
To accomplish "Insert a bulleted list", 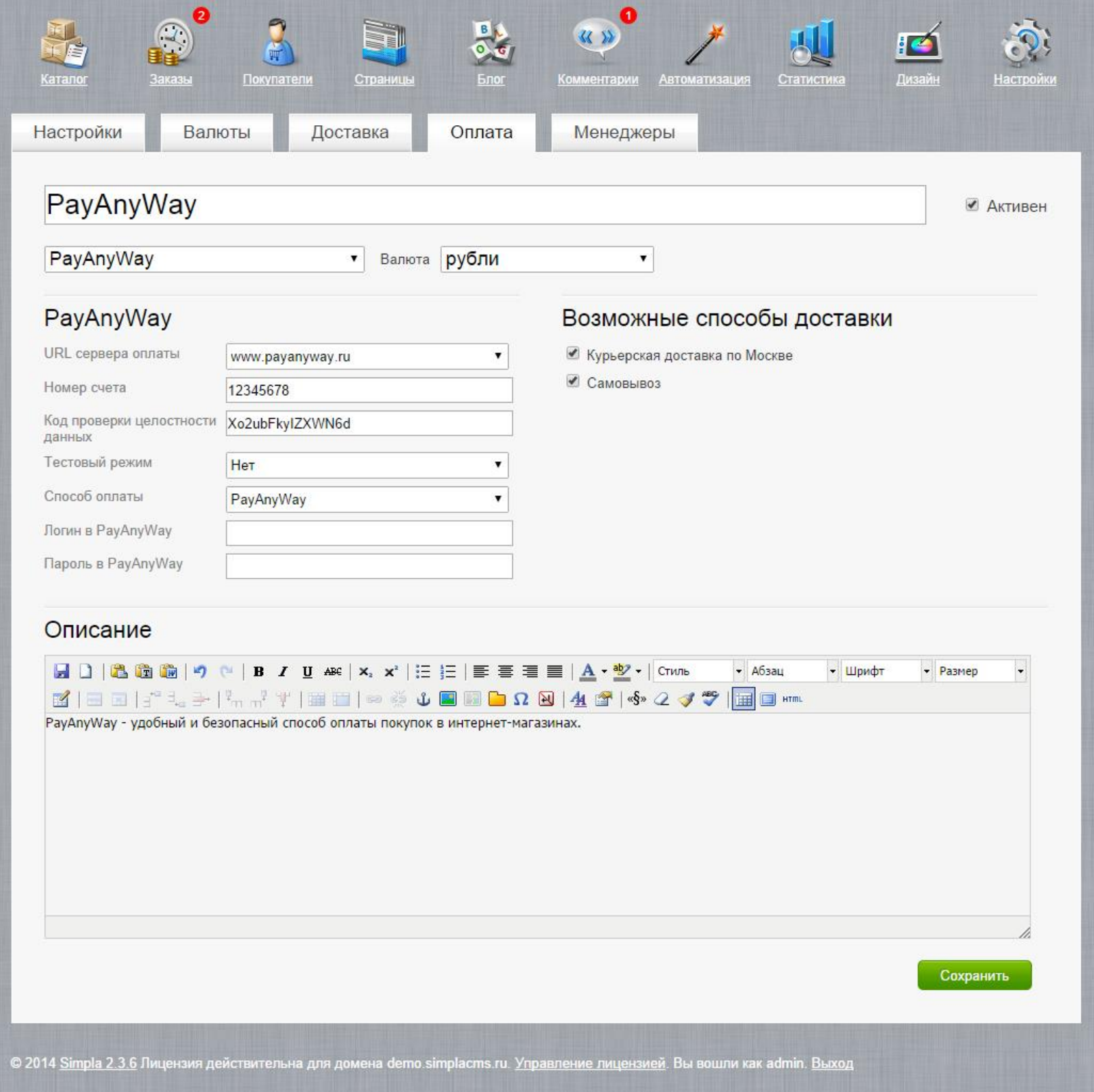I will pyautogui.click(x=423, y=671).
